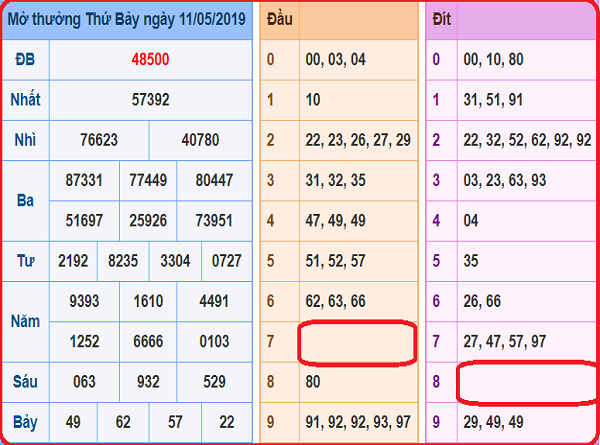Image resolution: width=600 pixels, height=445 pixels.
Task: Select the Đầu row with 22, 23, 26, 27, 29
Action: pyautogui.click(x=357, y=140)
